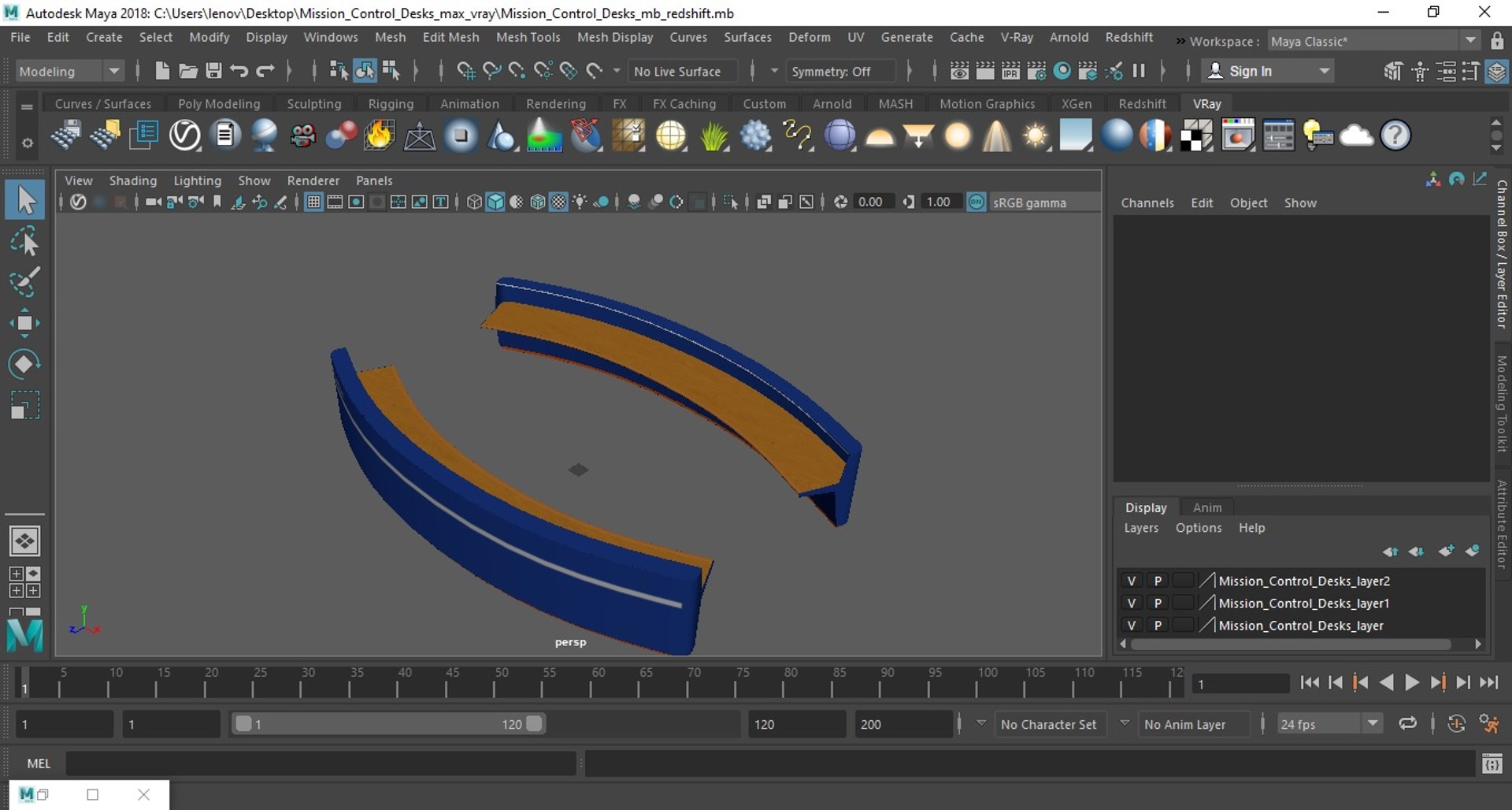Toggle the sRGB gamma color management button
Viewport: 1512px width, 810px height.
pyautogui.click(x=976, y=202)
